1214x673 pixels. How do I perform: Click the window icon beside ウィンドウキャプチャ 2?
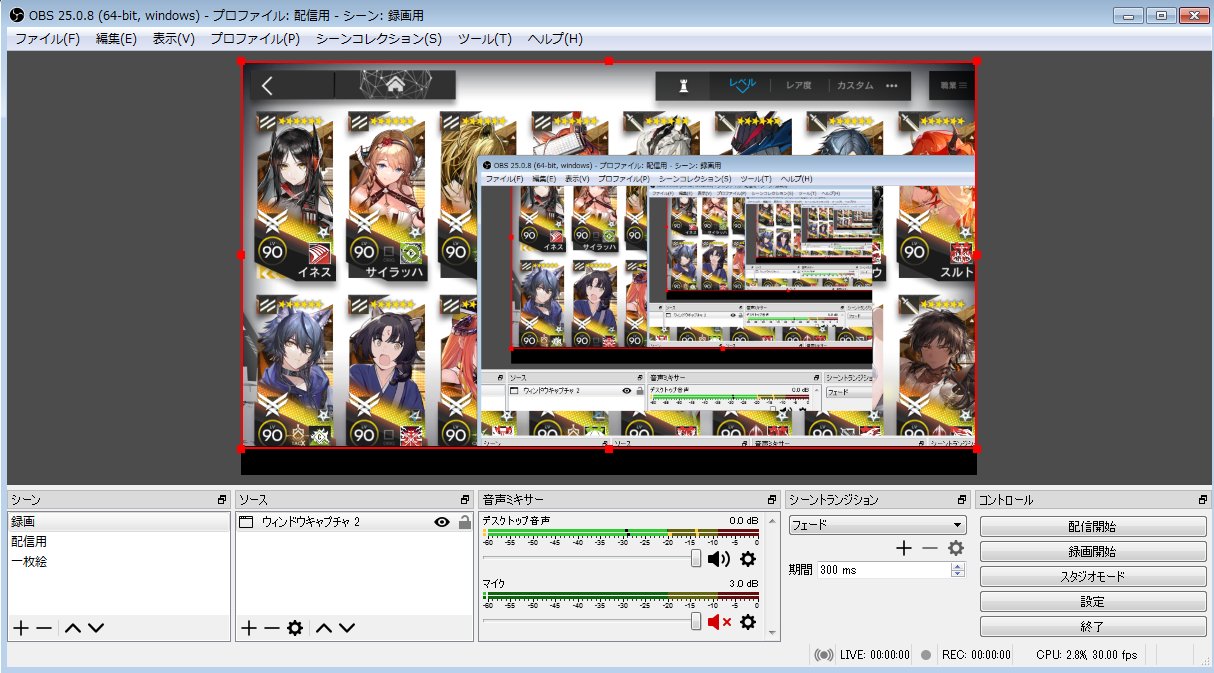[247, 522]
